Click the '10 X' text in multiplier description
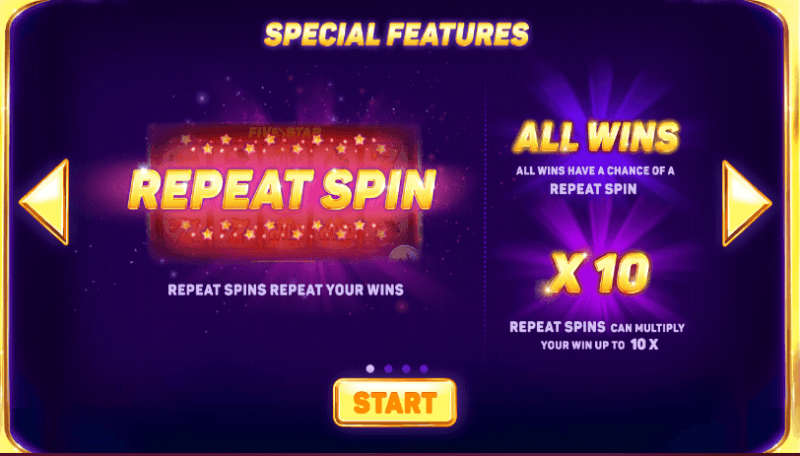This screenshot has width=800, height=456. point(644,345)
